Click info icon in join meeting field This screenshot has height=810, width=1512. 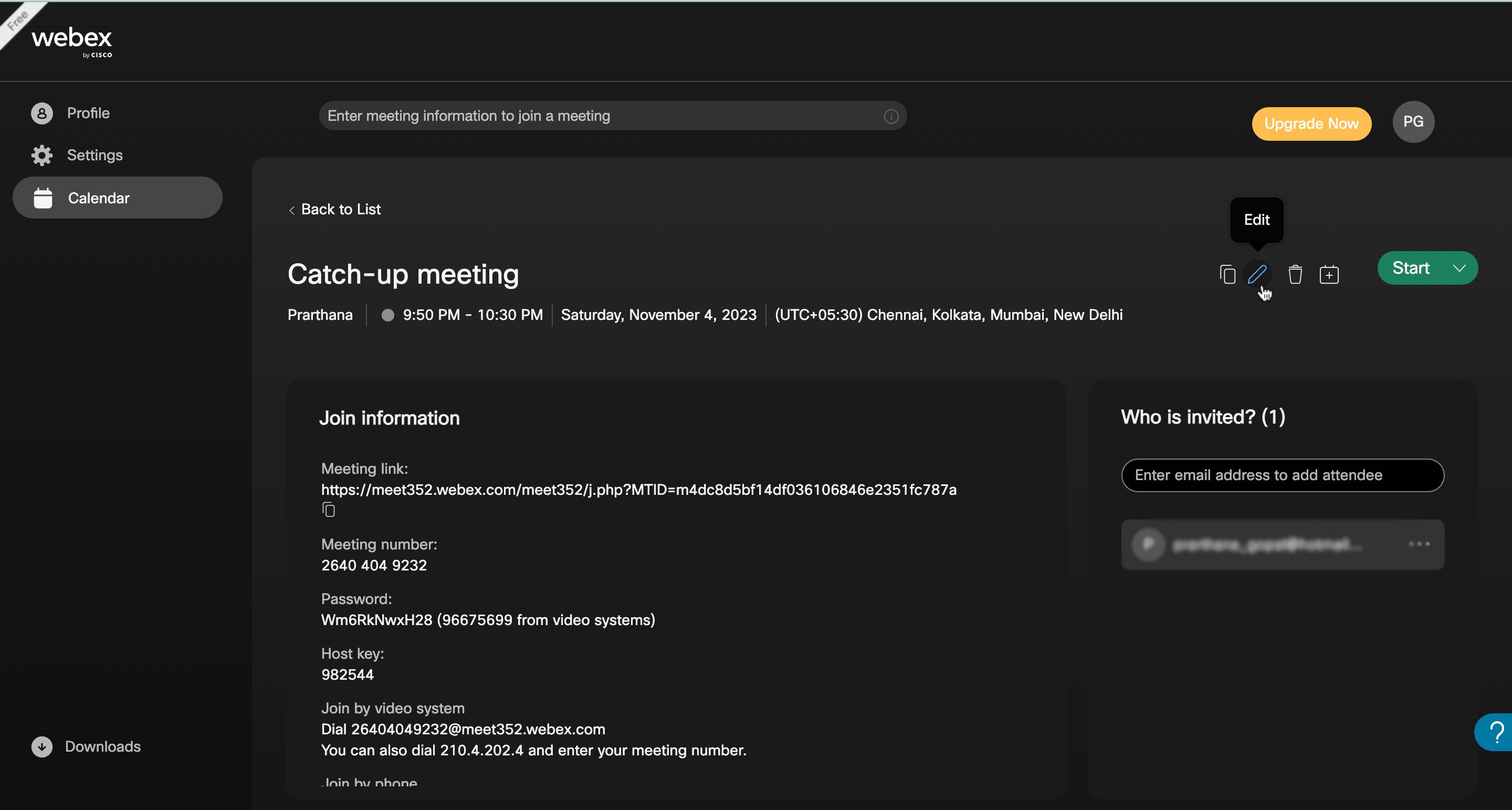coord(890,116)
